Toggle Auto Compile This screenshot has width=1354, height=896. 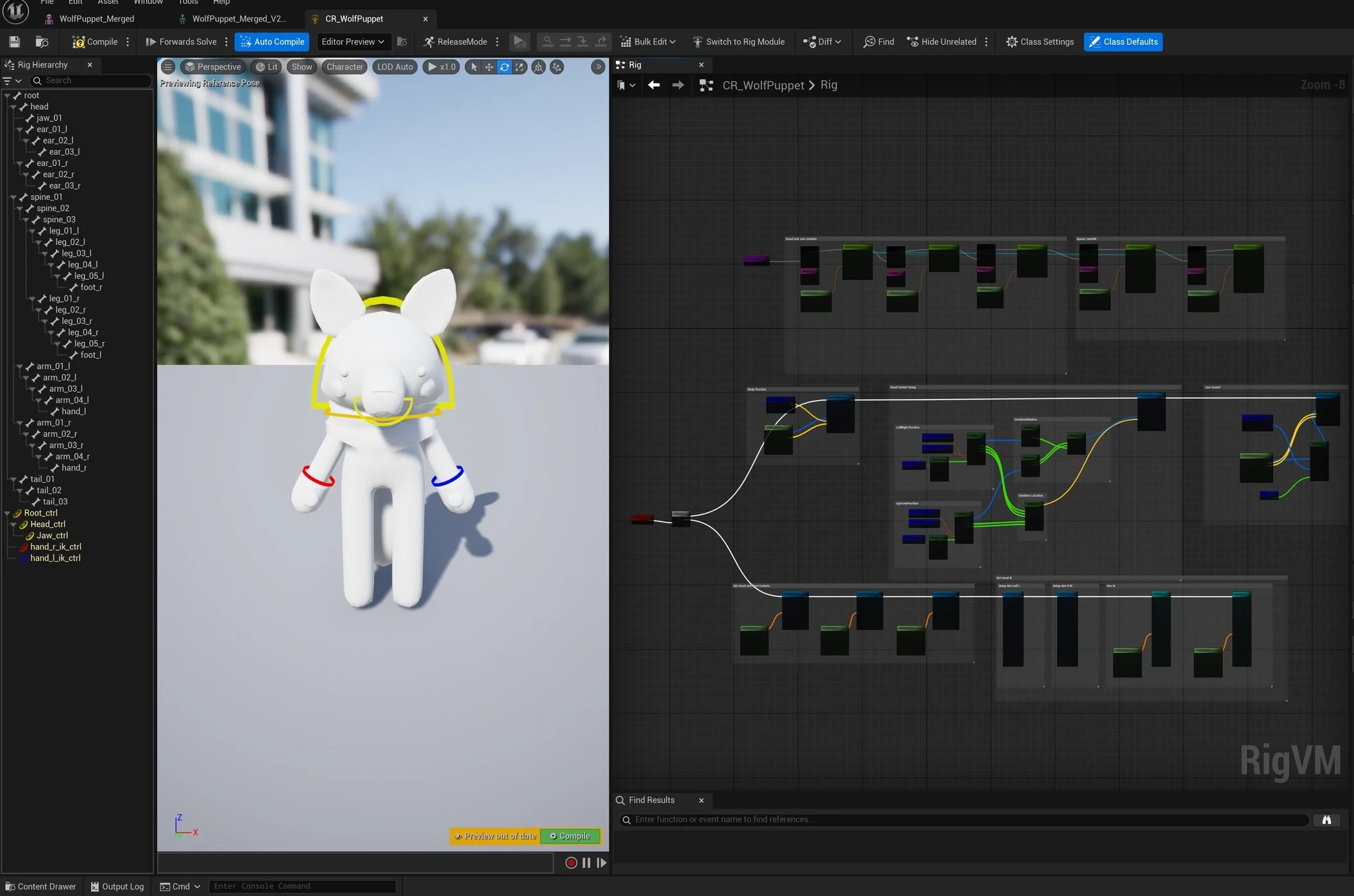coord(272,42)
